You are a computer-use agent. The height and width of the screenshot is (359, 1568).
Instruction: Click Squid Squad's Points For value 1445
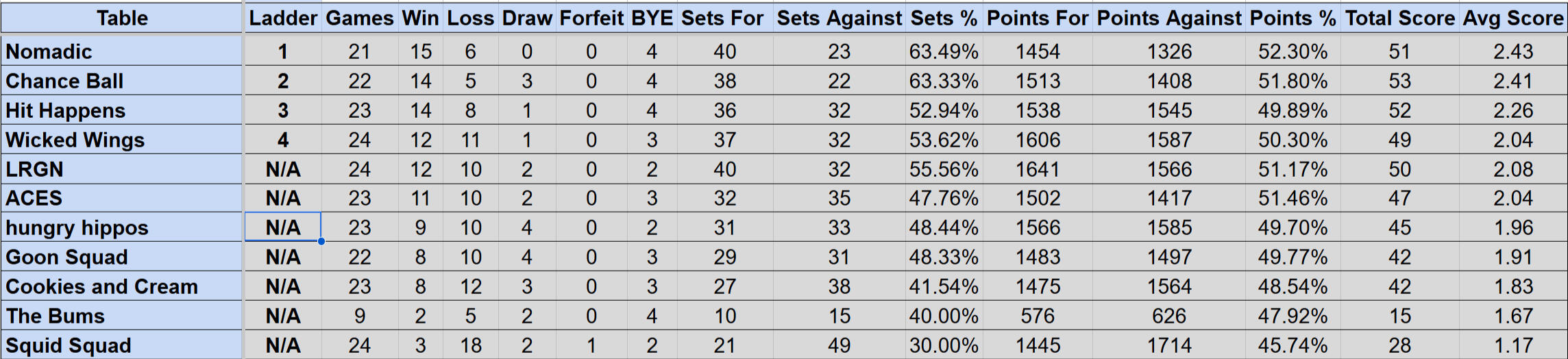pyautogui.click(x=1038, y=345)
